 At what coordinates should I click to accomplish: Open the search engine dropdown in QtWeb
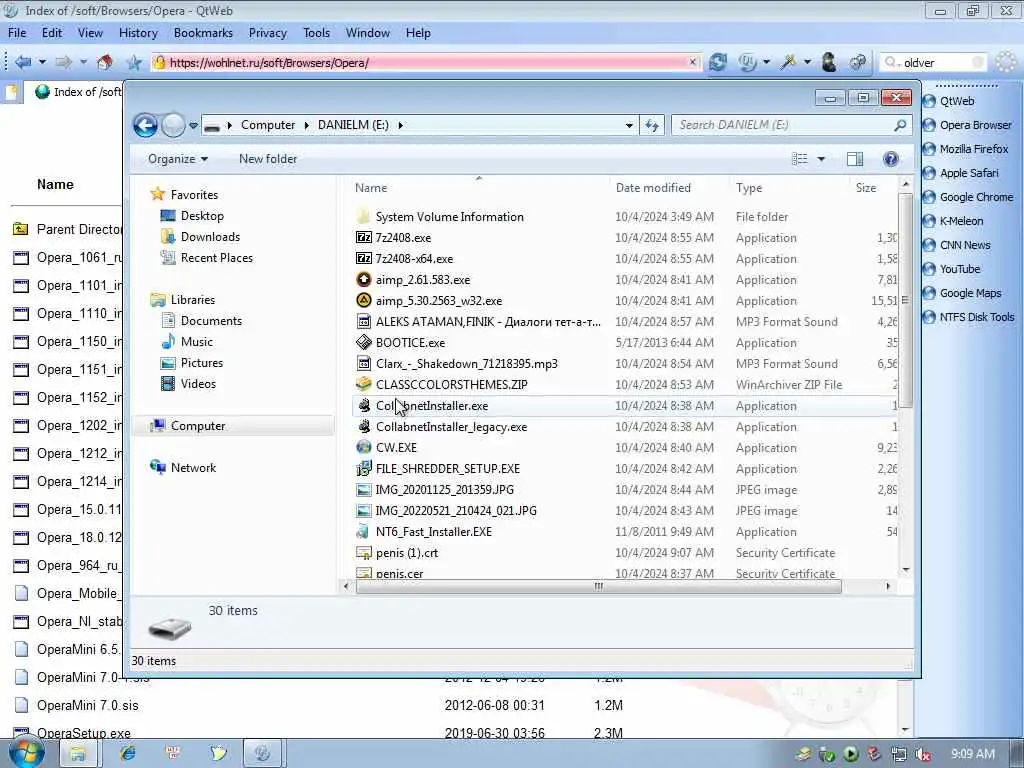click(892, 63)
